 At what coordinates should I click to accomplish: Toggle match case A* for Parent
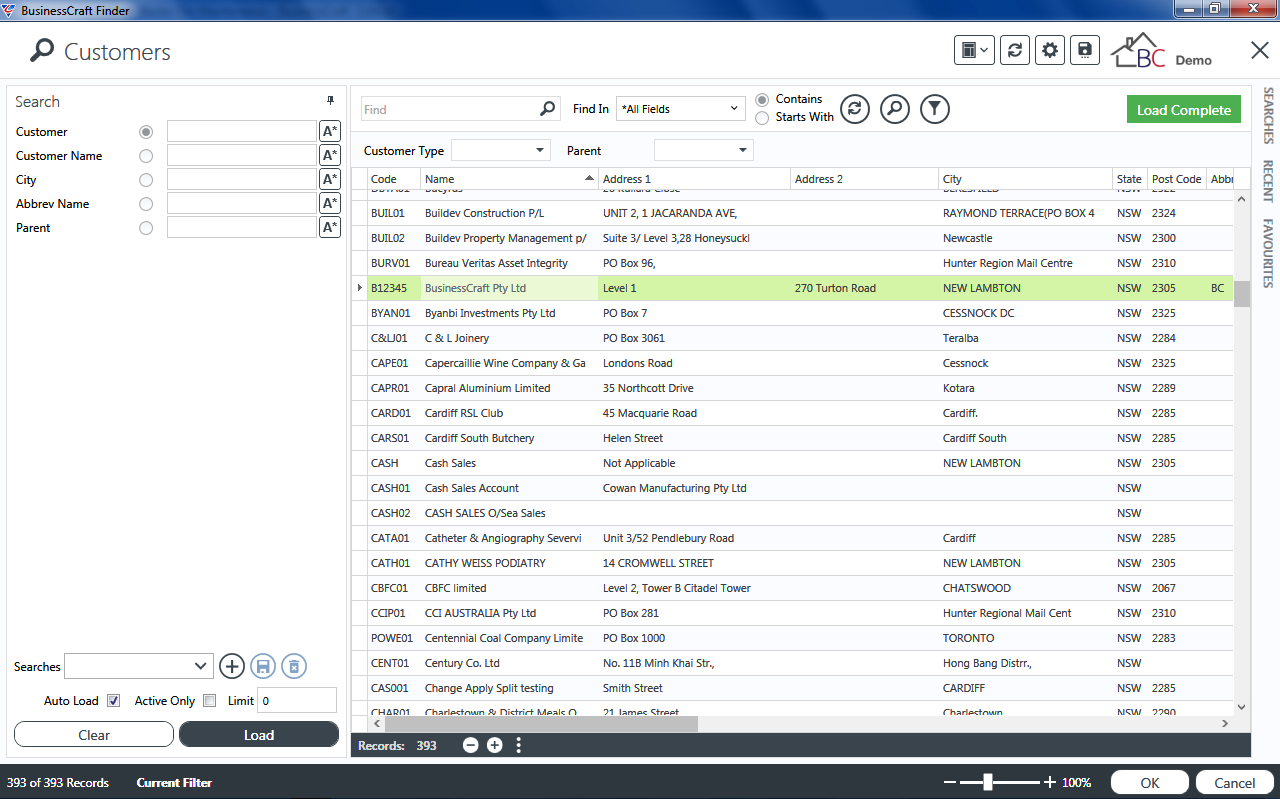[x=330, y=228]
